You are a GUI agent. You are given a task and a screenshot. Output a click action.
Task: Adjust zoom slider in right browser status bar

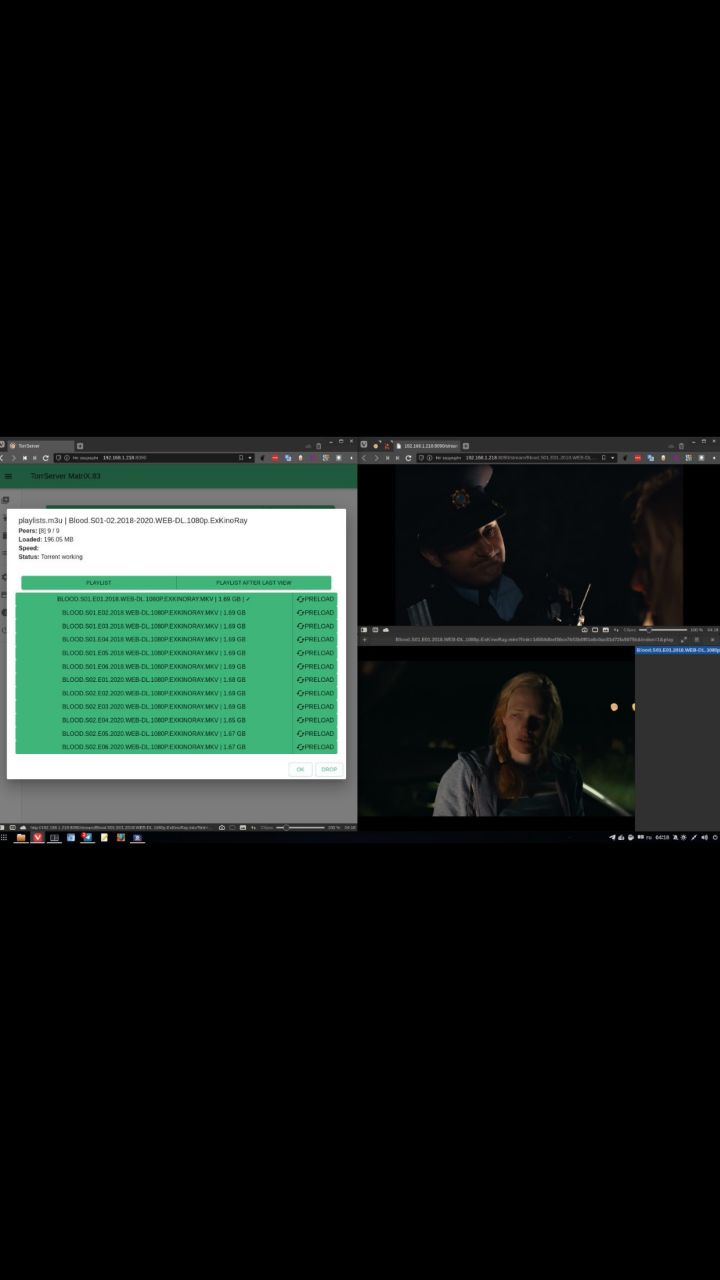(x=664, y=630)
